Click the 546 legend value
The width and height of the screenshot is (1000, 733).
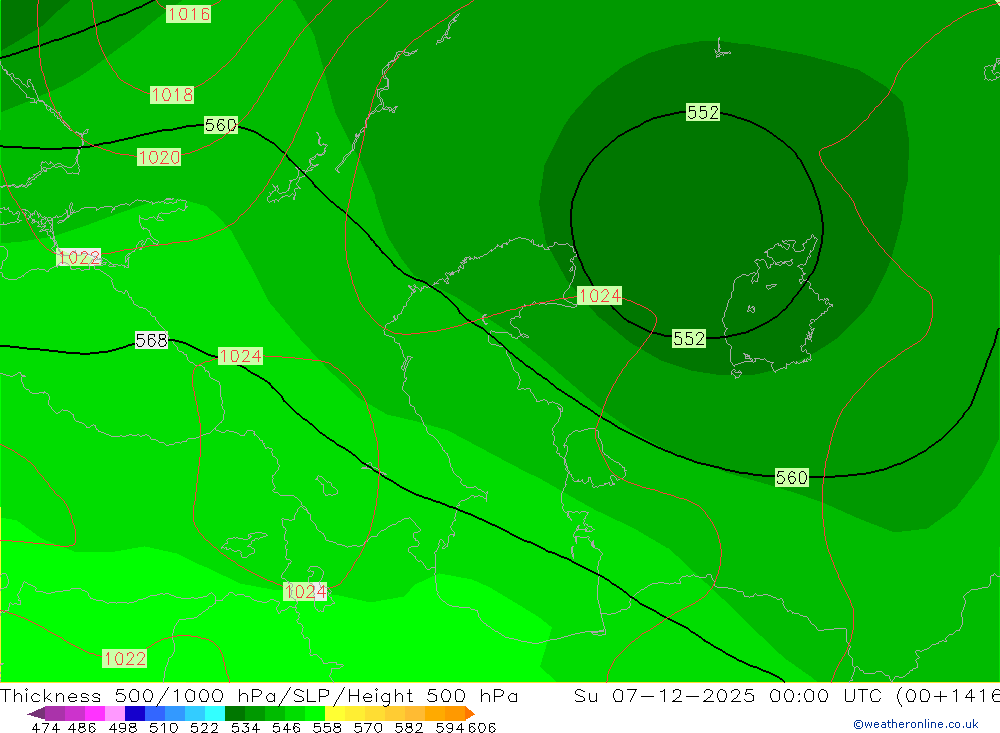pyautogui.click(x=286, y=727)
